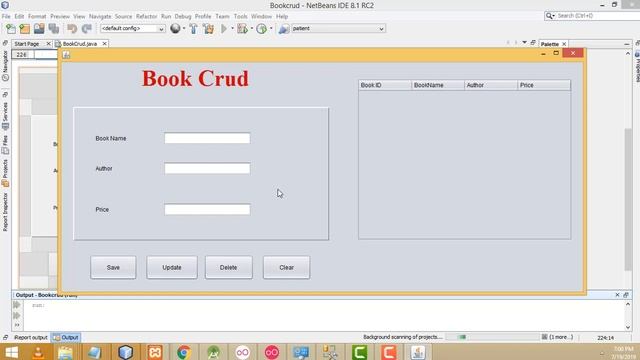
Task: Click the Windows Start button
Action: [x=11, y=352]
